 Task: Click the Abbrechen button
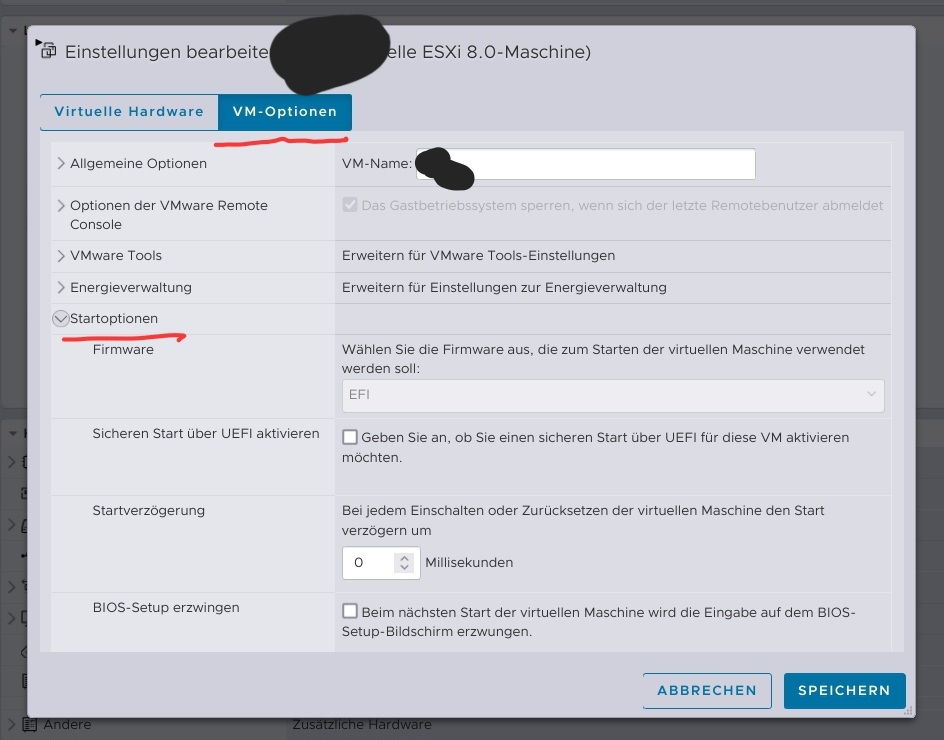click(707, 691)
